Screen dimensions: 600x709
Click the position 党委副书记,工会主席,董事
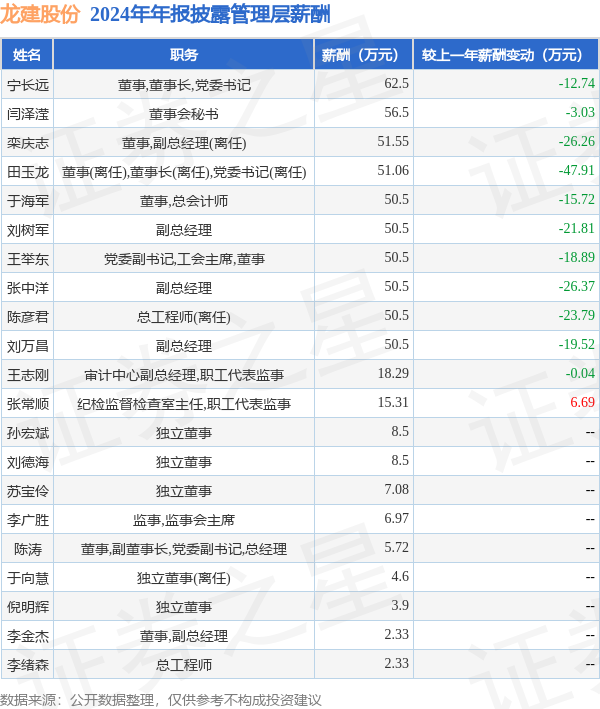point(184,259)
